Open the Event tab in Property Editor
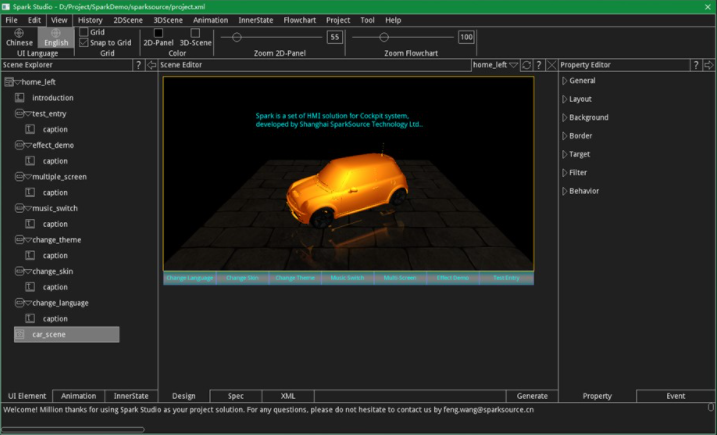This screenshot has height=435, width=717. (x=675, y=396)
